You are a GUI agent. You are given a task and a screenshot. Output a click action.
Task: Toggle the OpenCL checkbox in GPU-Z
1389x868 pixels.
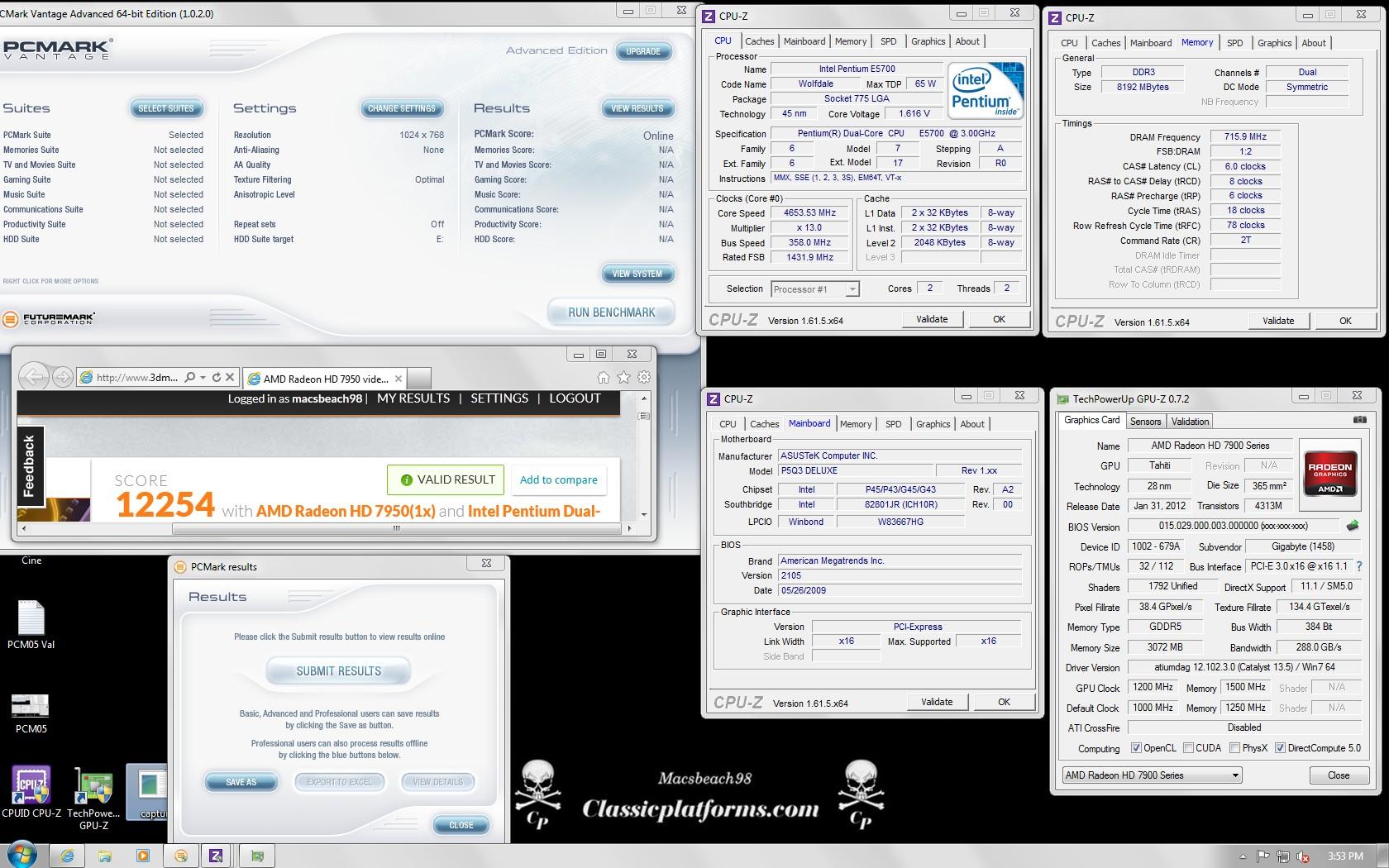[1136, 748]
